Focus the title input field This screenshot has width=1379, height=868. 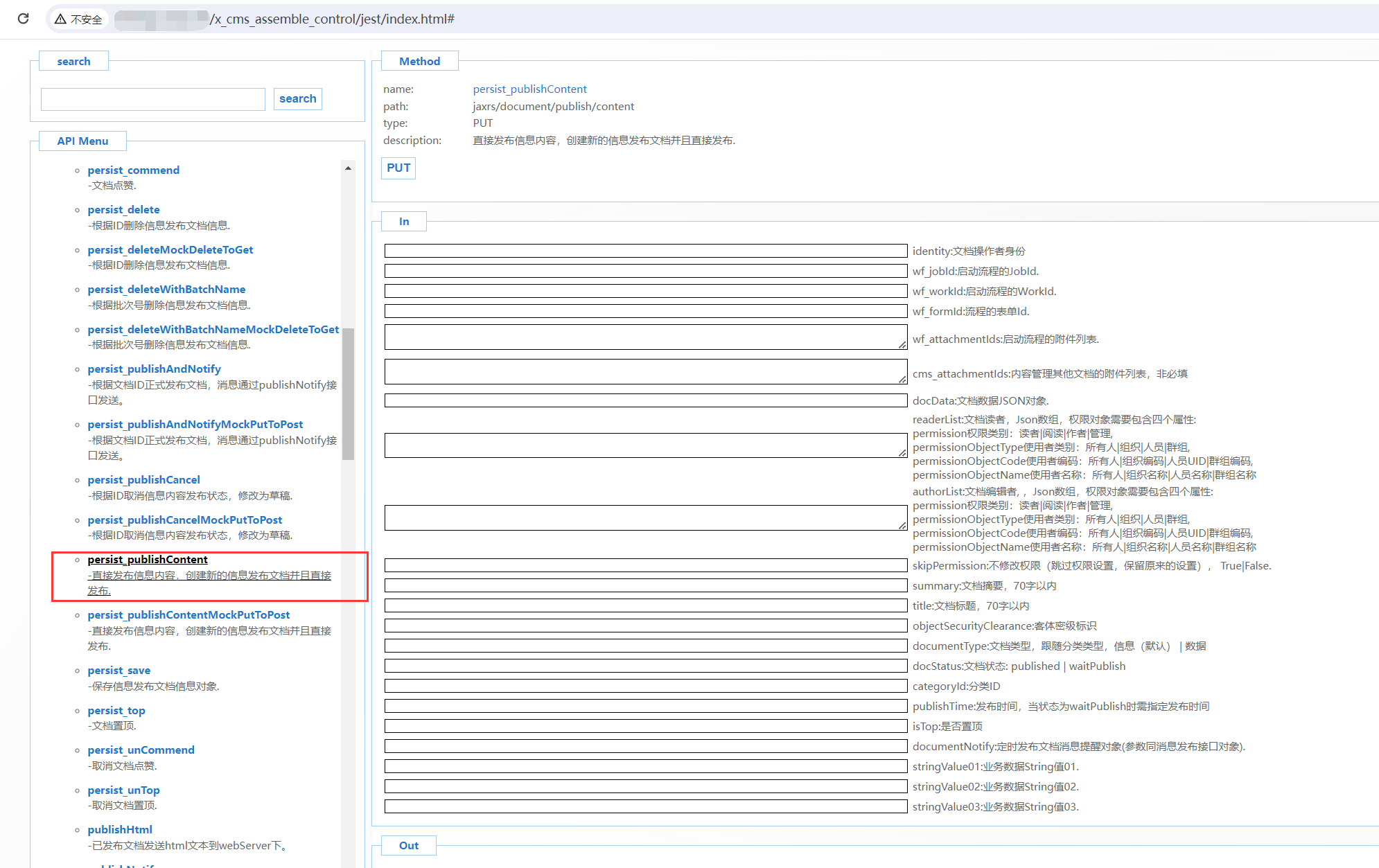645,605
